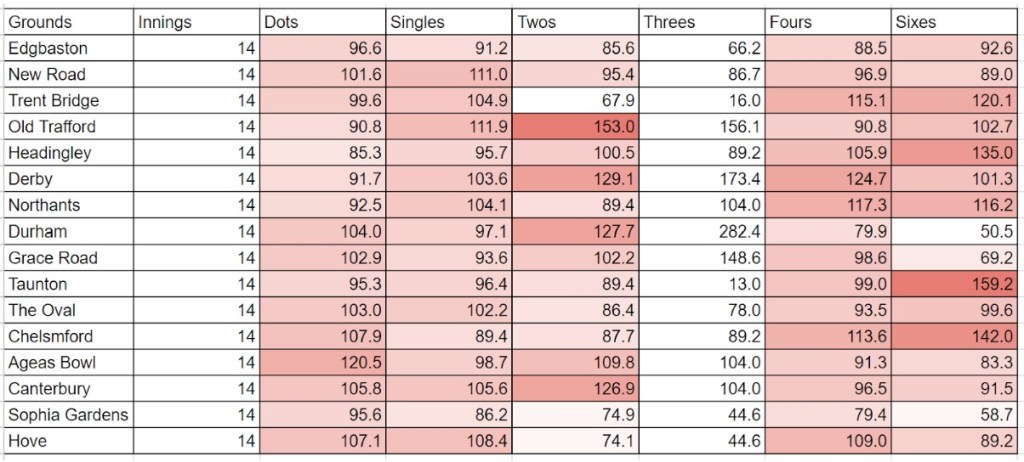The image size is (1024, 462).
Task: Click the Twos header cell
Action: [x=574, y=21]
